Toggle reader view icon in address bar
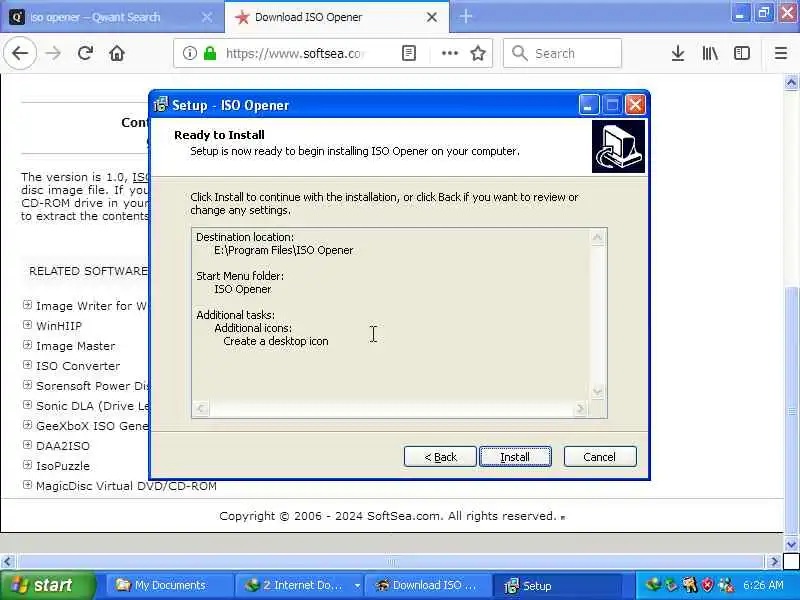 point(409,53)
